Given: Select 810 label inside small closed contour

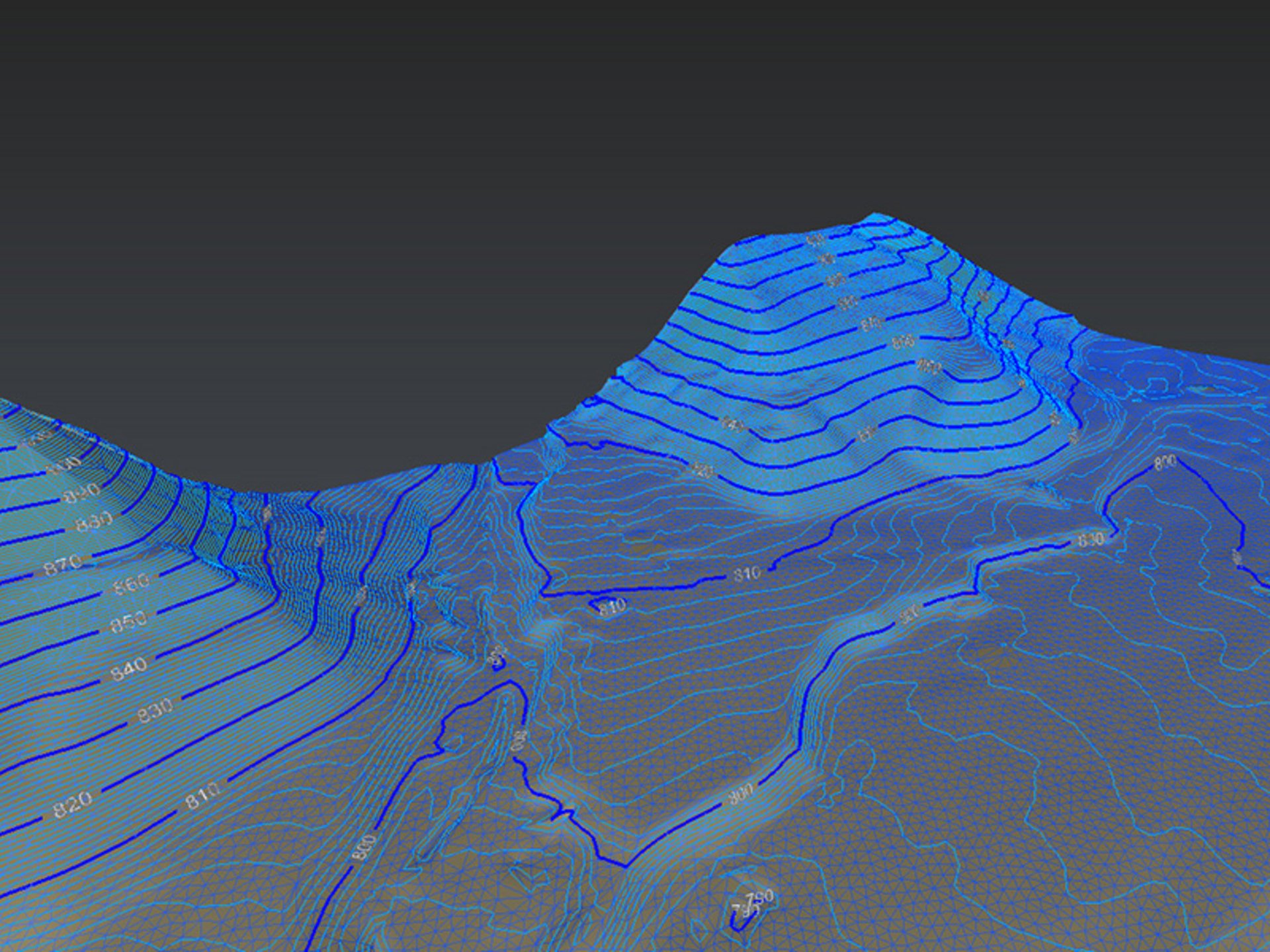Looking at the screenshot, I should 612,606.
